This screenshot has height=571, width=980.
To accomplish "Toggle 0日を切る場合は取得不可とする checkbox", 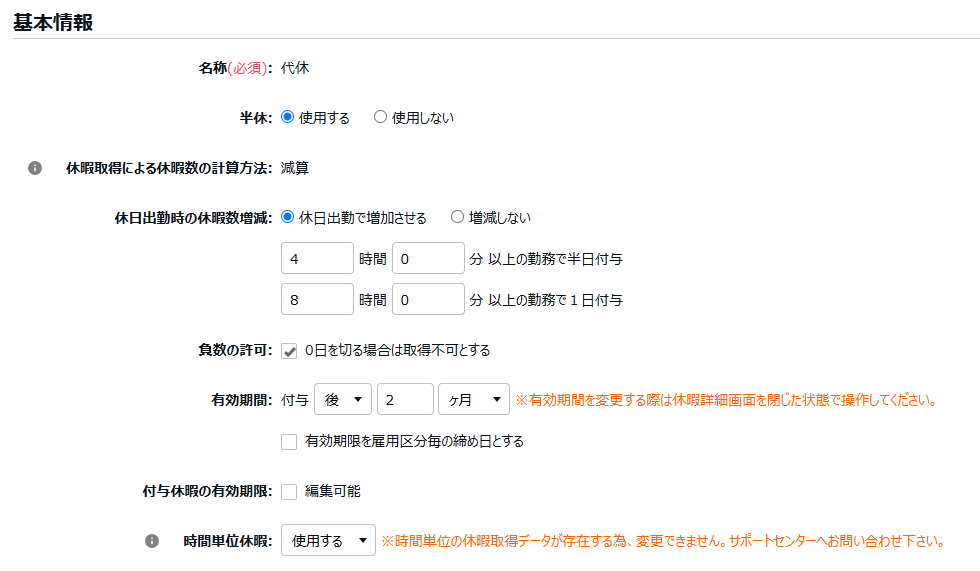I will [289, 350].
